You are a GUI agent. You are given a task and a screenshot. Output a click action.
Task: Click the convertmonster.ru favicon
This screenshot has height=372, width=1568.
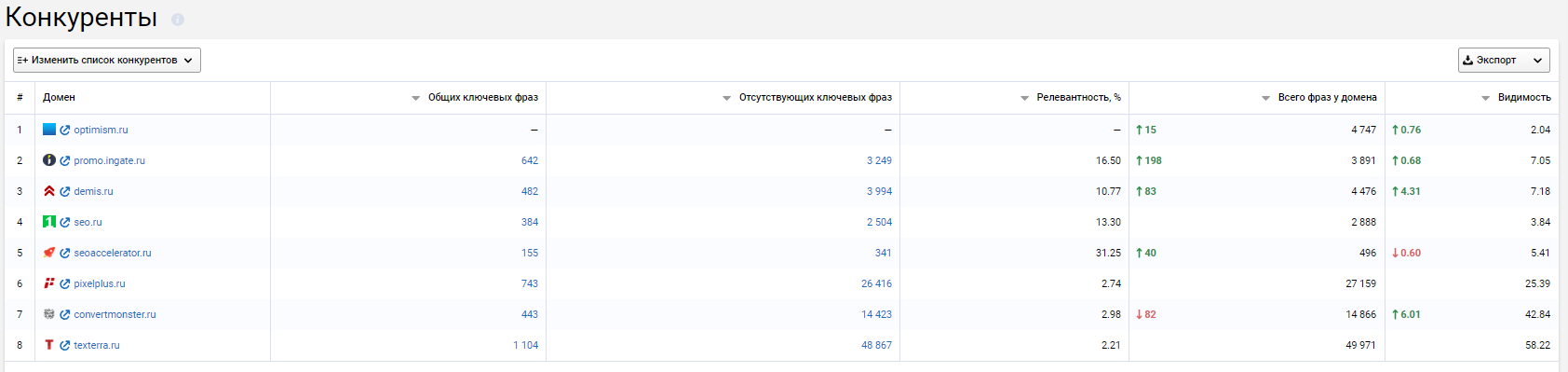[49, 314]
